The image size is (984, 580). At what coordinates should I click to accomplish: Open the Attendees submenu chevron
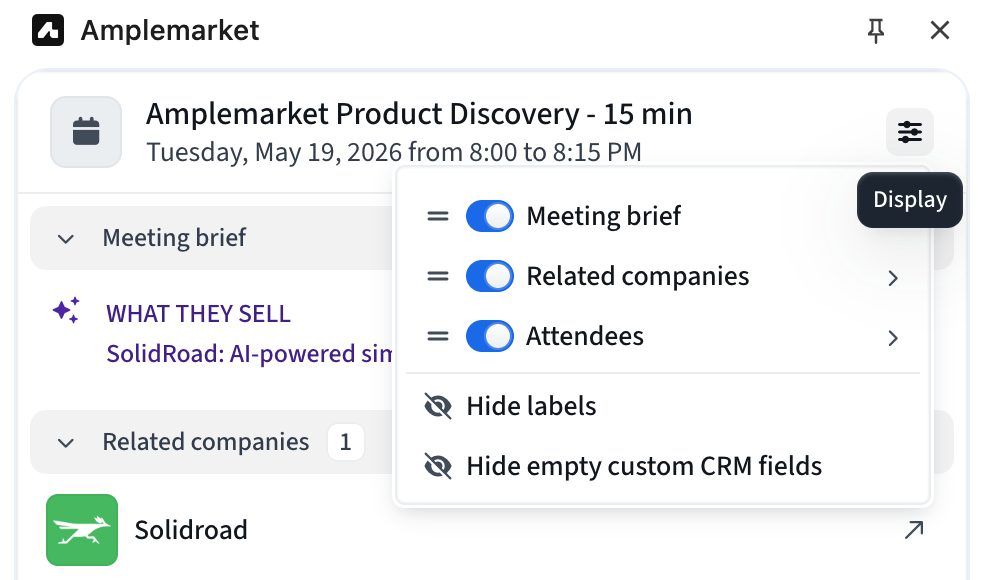coord(893,338)
